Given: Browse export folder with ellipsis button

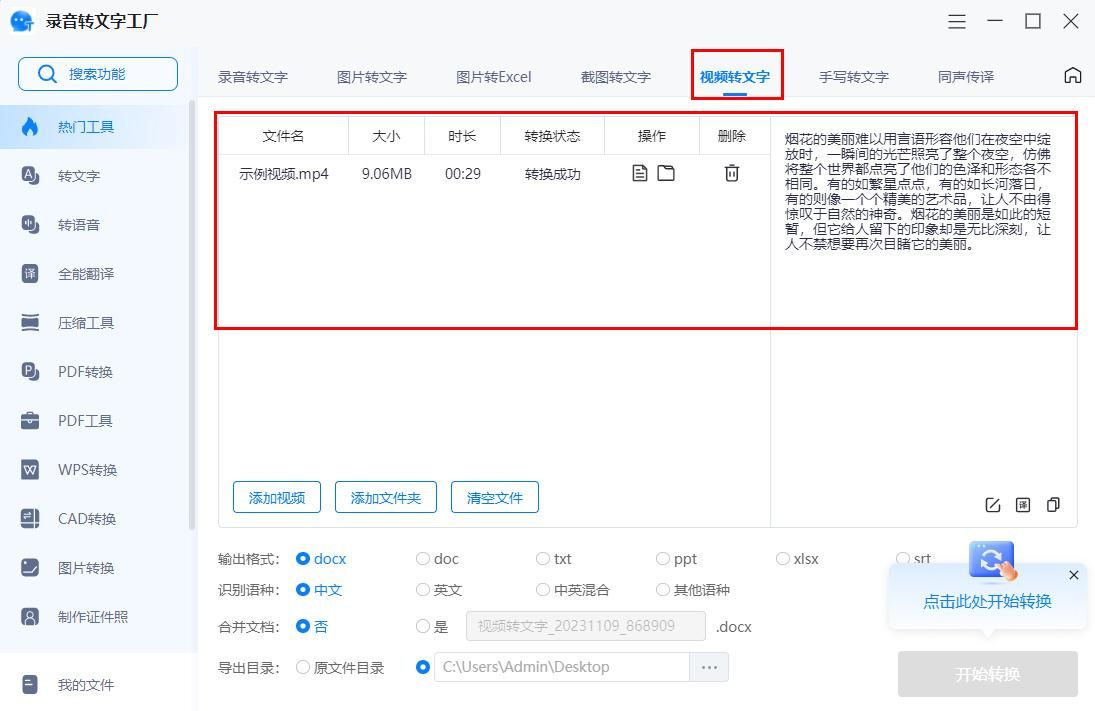Looking at the screenshot, I should click(709, 667).
